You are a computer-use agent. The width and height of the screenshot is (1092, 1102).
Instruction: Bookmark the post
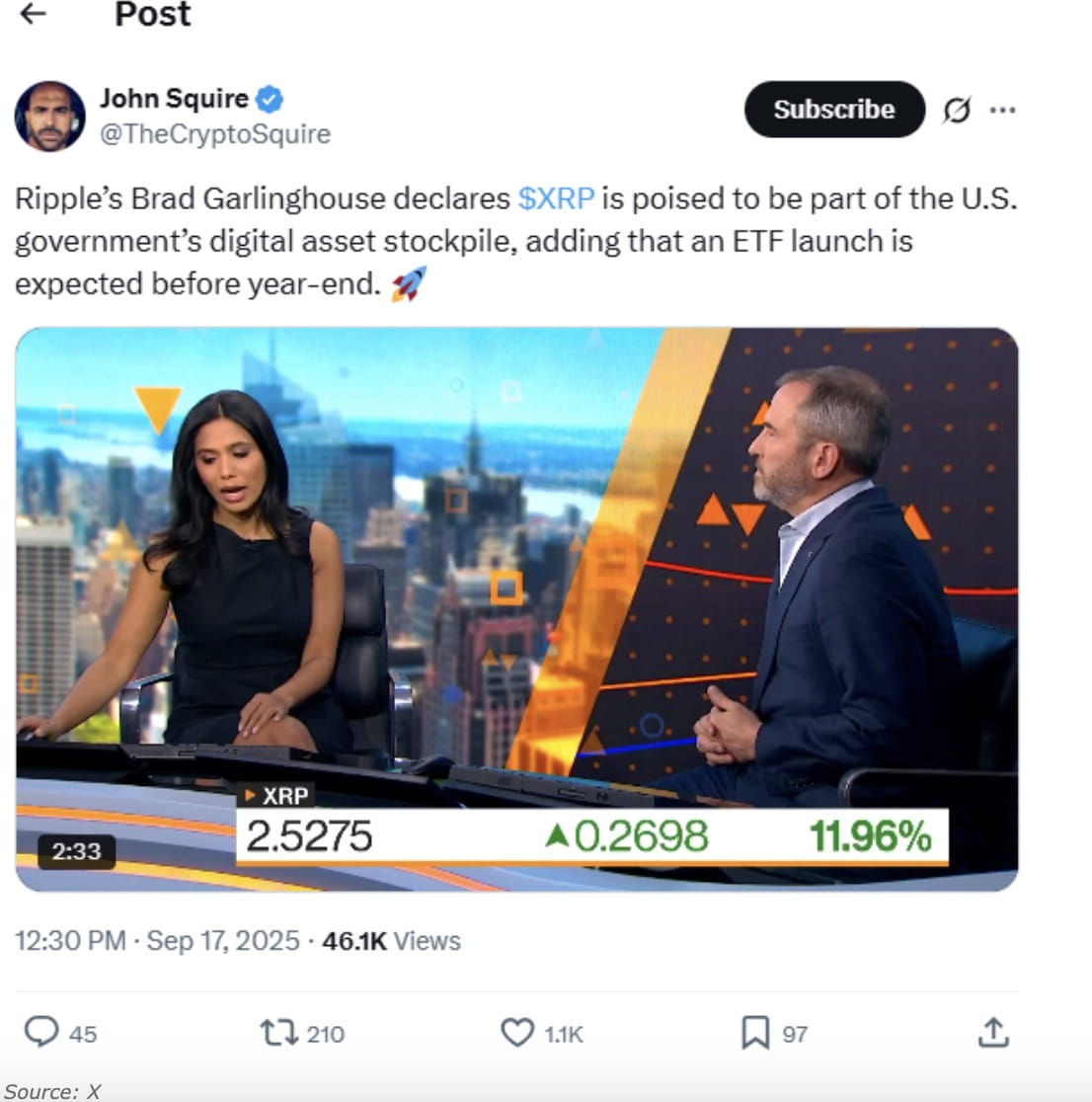[x=755, y=1033]
